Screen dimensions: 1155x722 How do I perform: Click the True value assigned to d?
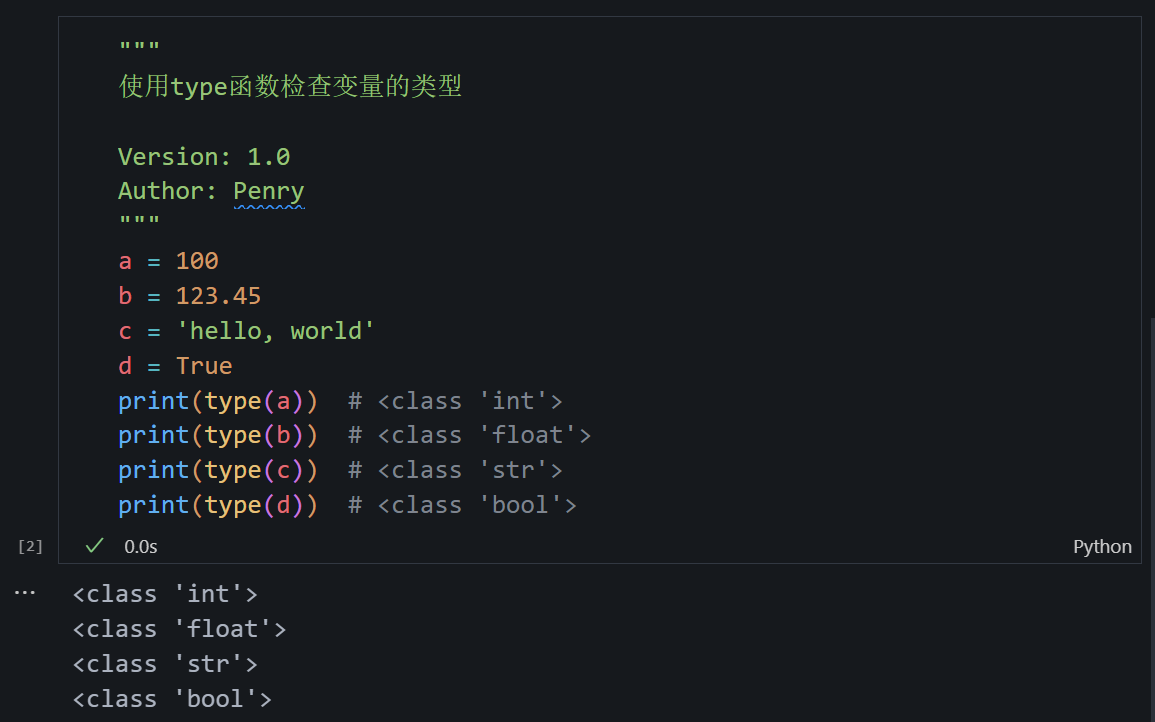(204, 366)
